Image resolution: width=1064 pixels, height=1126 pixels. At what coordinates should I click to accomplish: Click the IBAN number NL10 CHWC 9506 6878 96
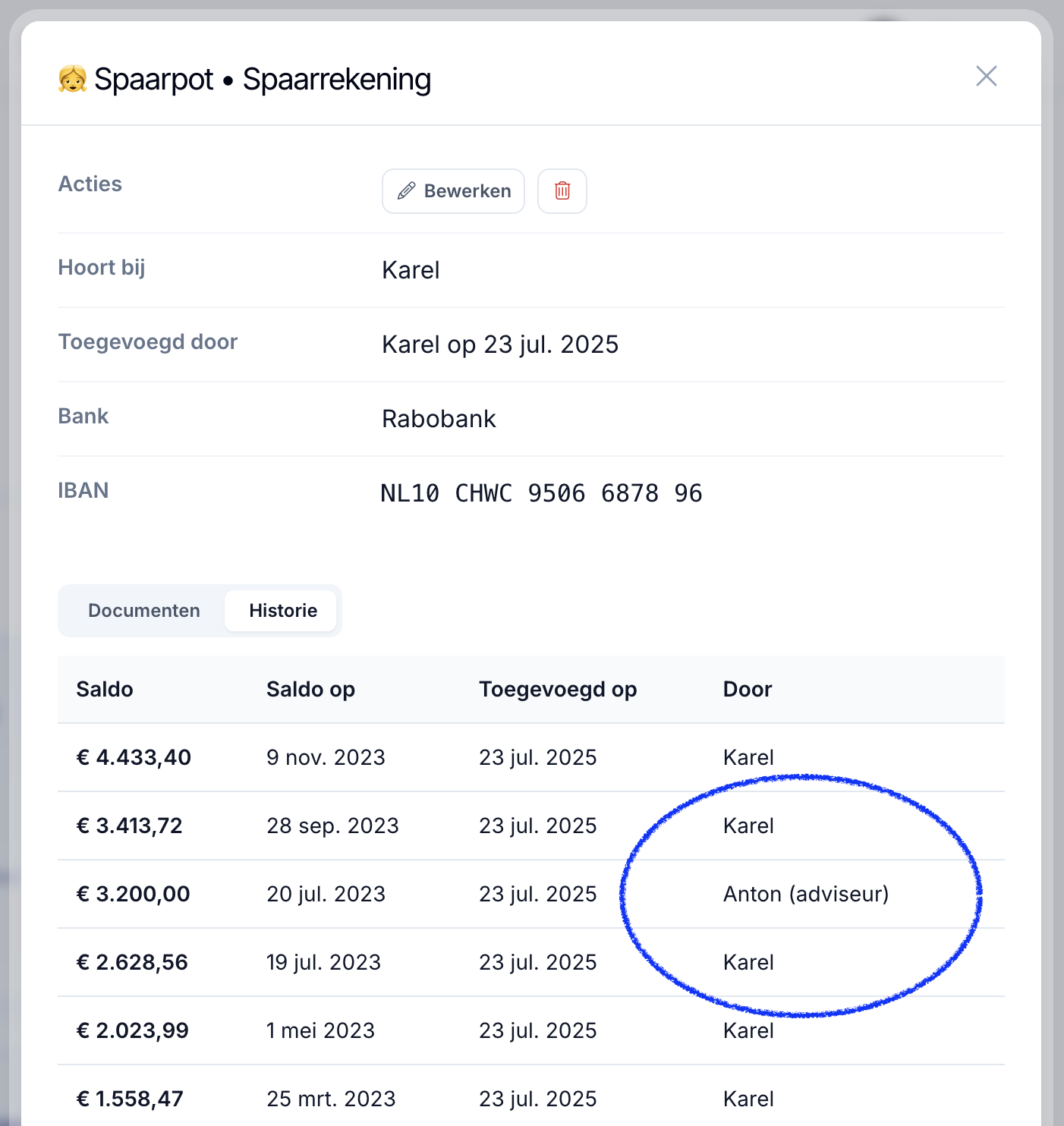pyautogui.click(x=541, y=493)
